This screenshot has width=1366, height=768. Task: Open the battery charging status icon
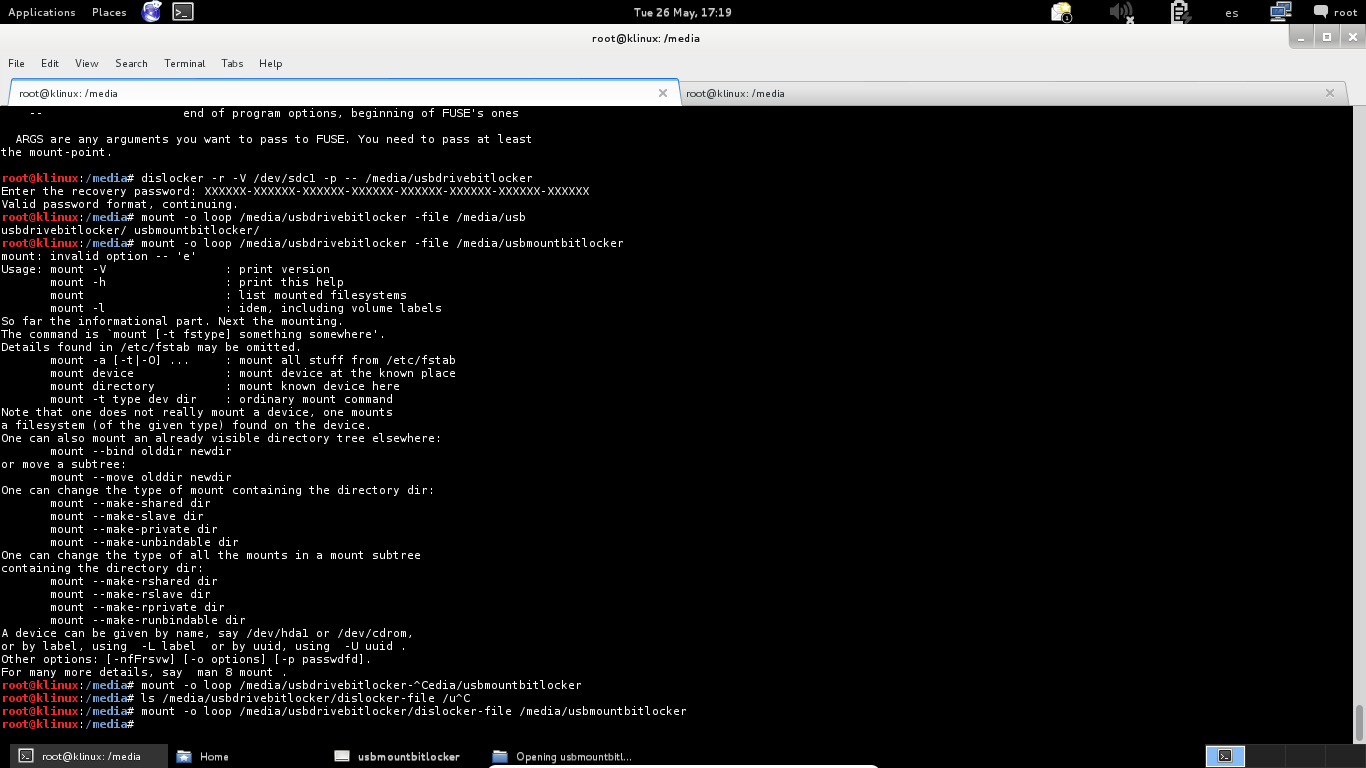pos(1181,12)
